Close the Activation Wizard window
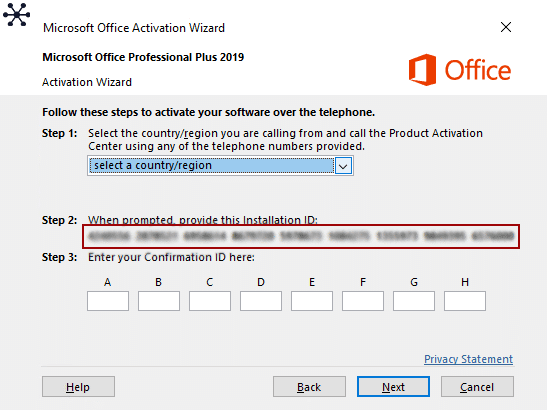The image size is (547, 410). (506, 27)
